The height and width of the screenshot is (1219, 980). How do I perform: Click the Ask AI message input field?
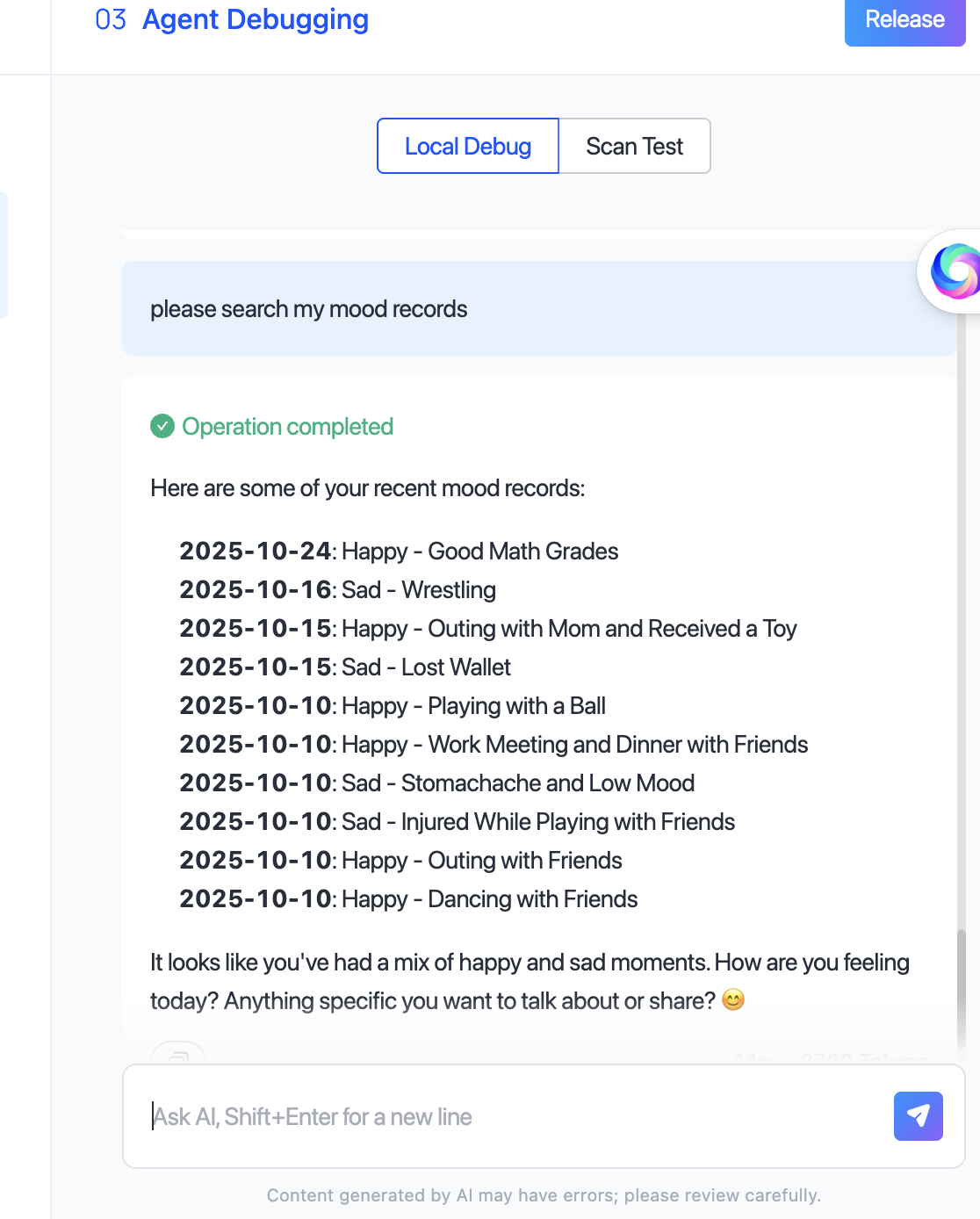click(509, 1117)
